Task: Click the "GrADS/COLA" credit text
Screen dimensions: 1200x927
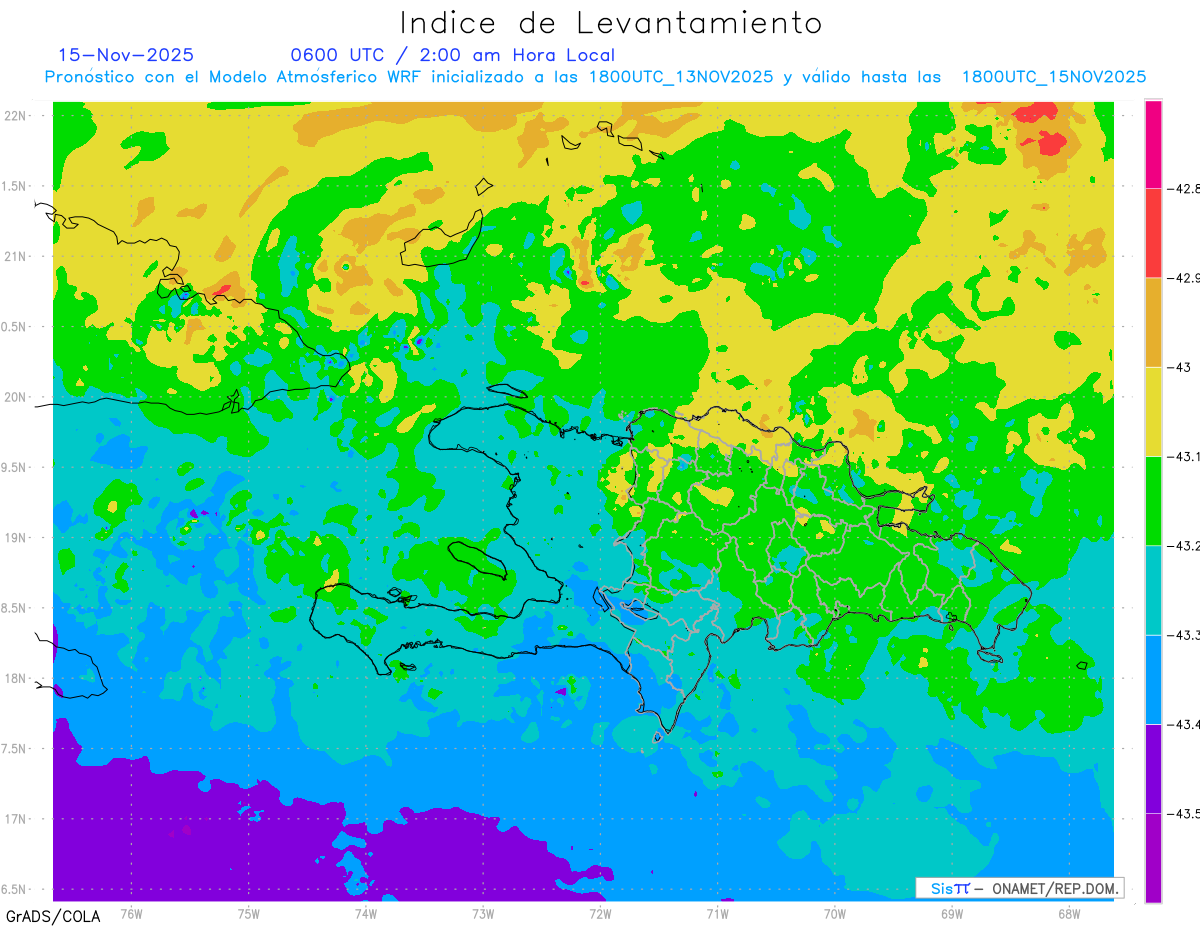Action: coord(53,916)
